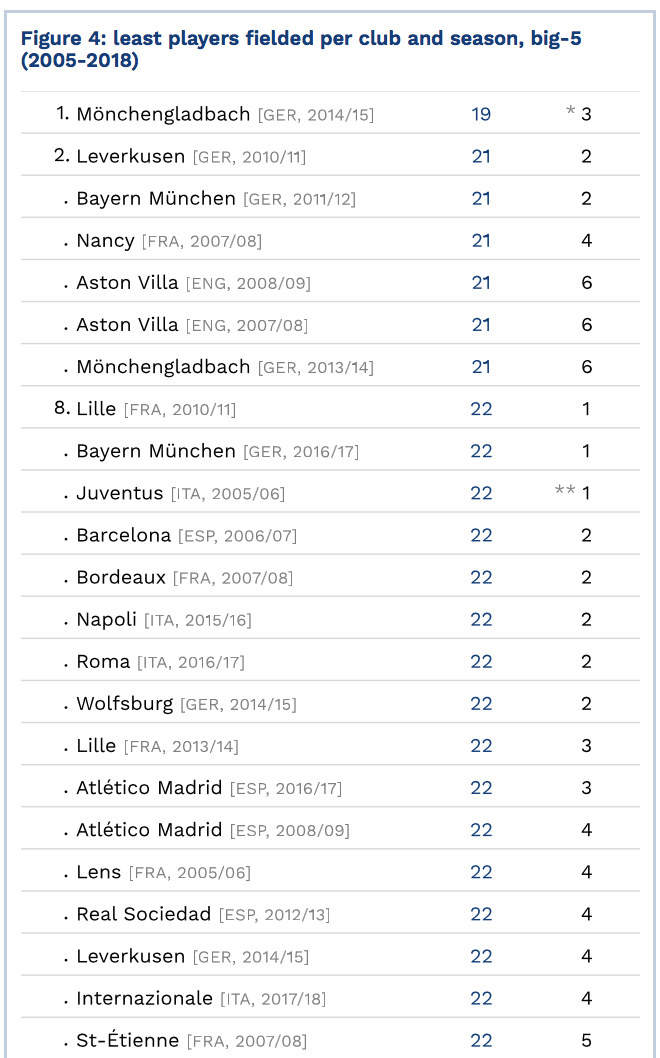Click Juventus 2005/06 entry
Viewport: 660px width, 1058px height.
click(330, 493)
